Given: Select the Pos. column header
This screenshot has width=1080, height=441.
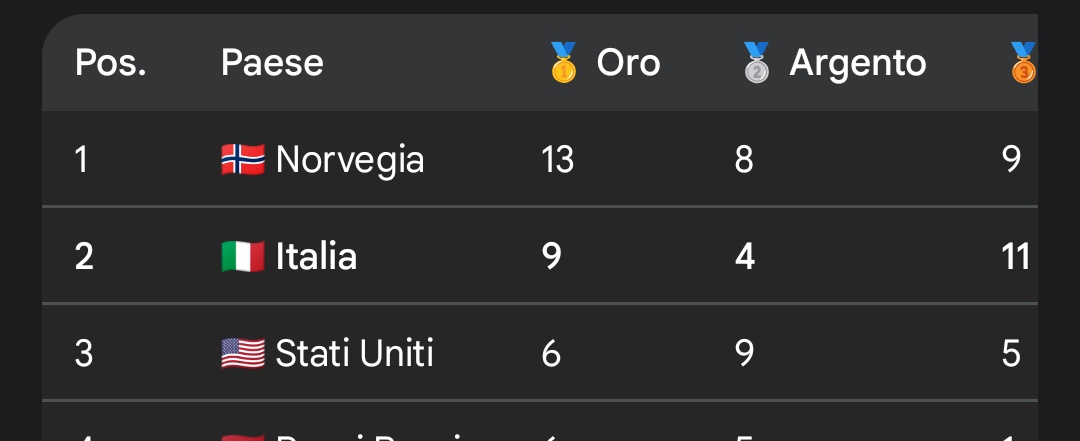Looking at the screenshot, I should tap(111, 63).
